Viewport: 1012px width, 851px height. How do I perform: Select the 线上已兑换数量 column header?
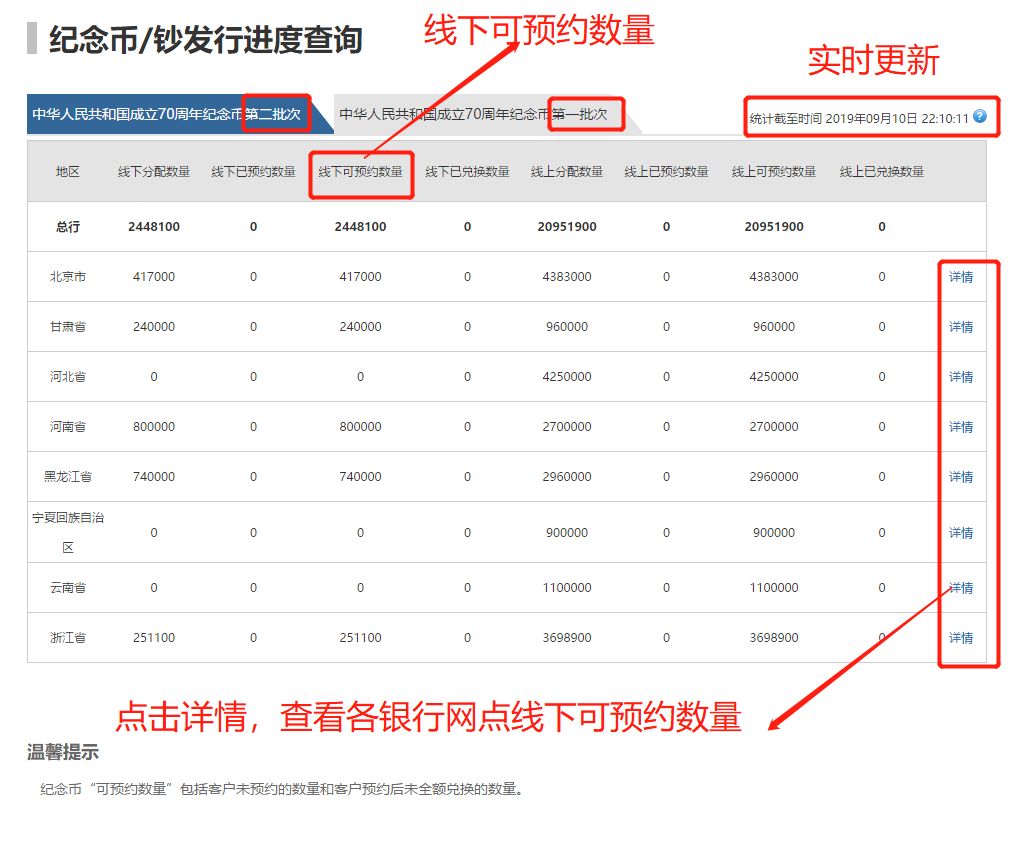tap(882, 172)
